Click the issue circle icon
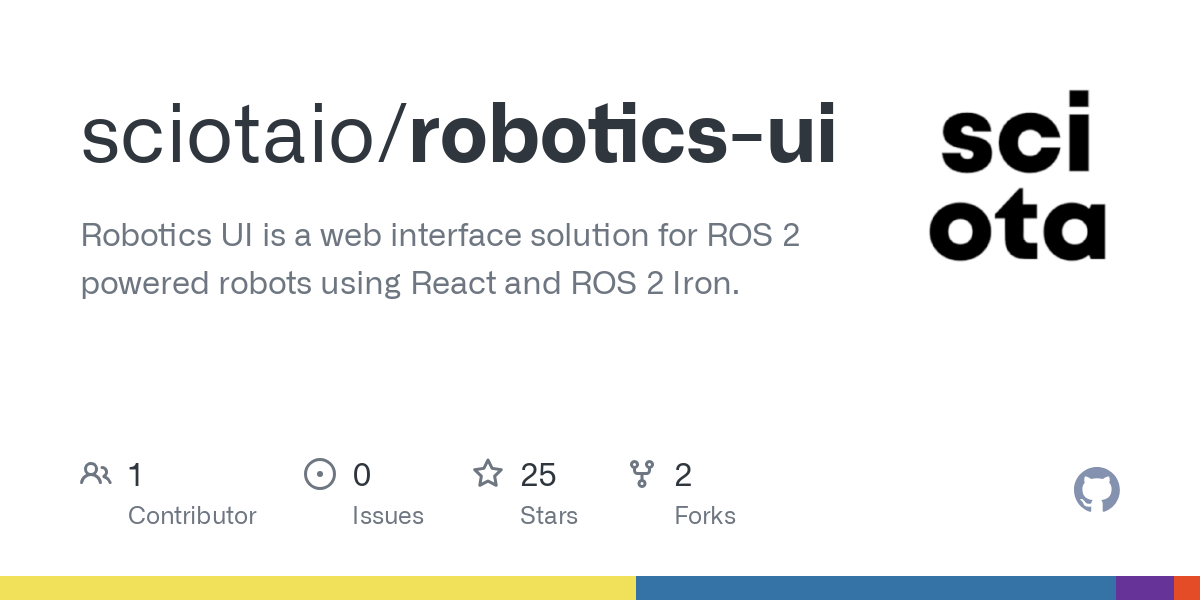This screenshot has height=600, width=1200. coord(320,474)
